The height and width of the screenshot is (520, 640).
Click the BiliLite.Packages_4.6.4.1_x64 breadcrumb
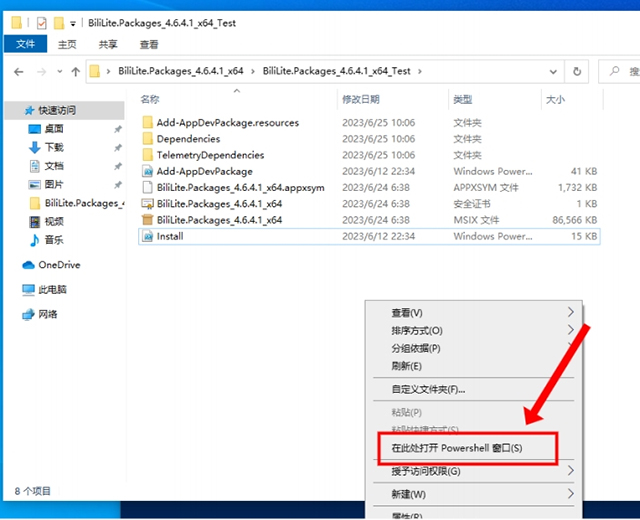pos(180,71)
